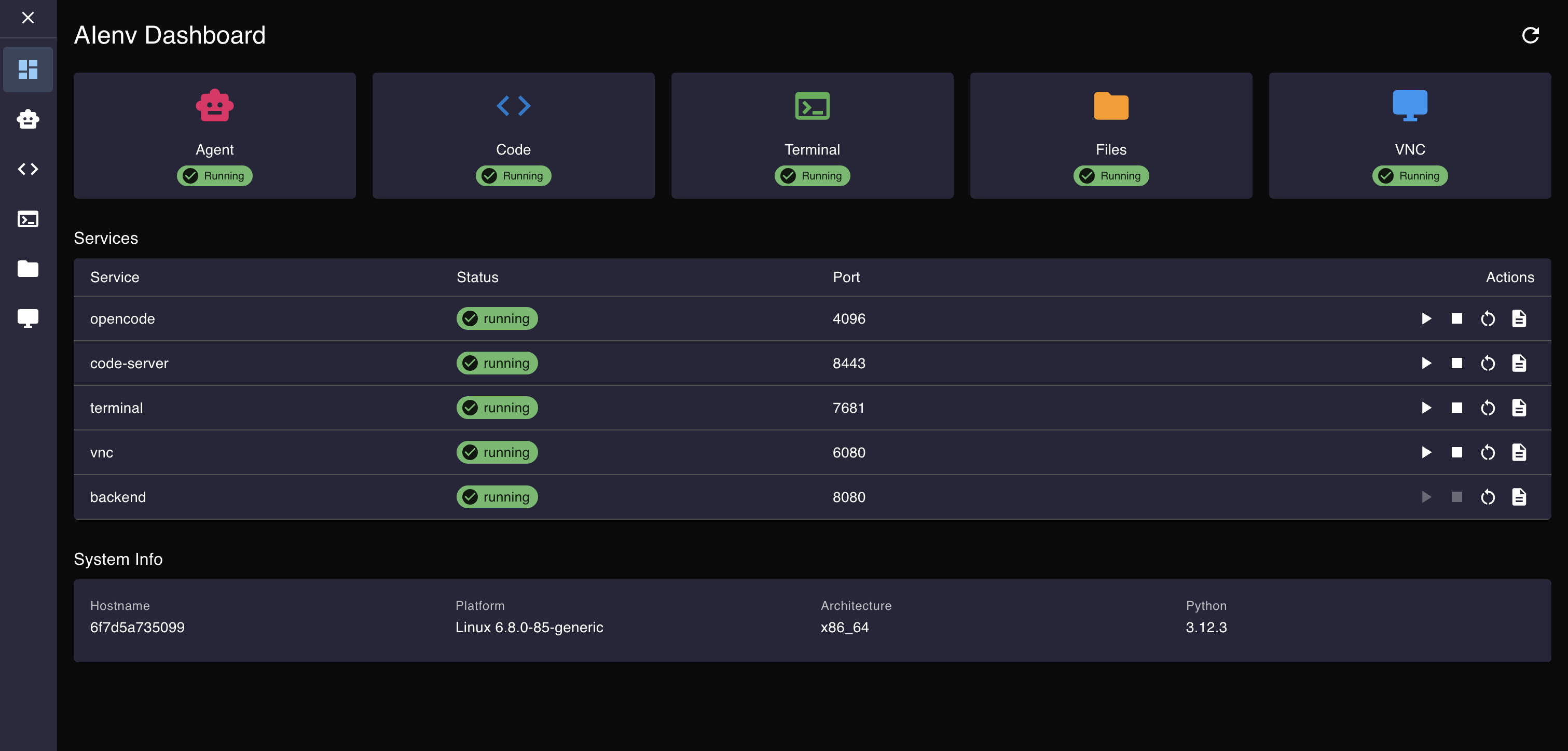This screenshot has height=751, width=1568.
Task: Click the running status badge for code-server
Action: (497, 364)
